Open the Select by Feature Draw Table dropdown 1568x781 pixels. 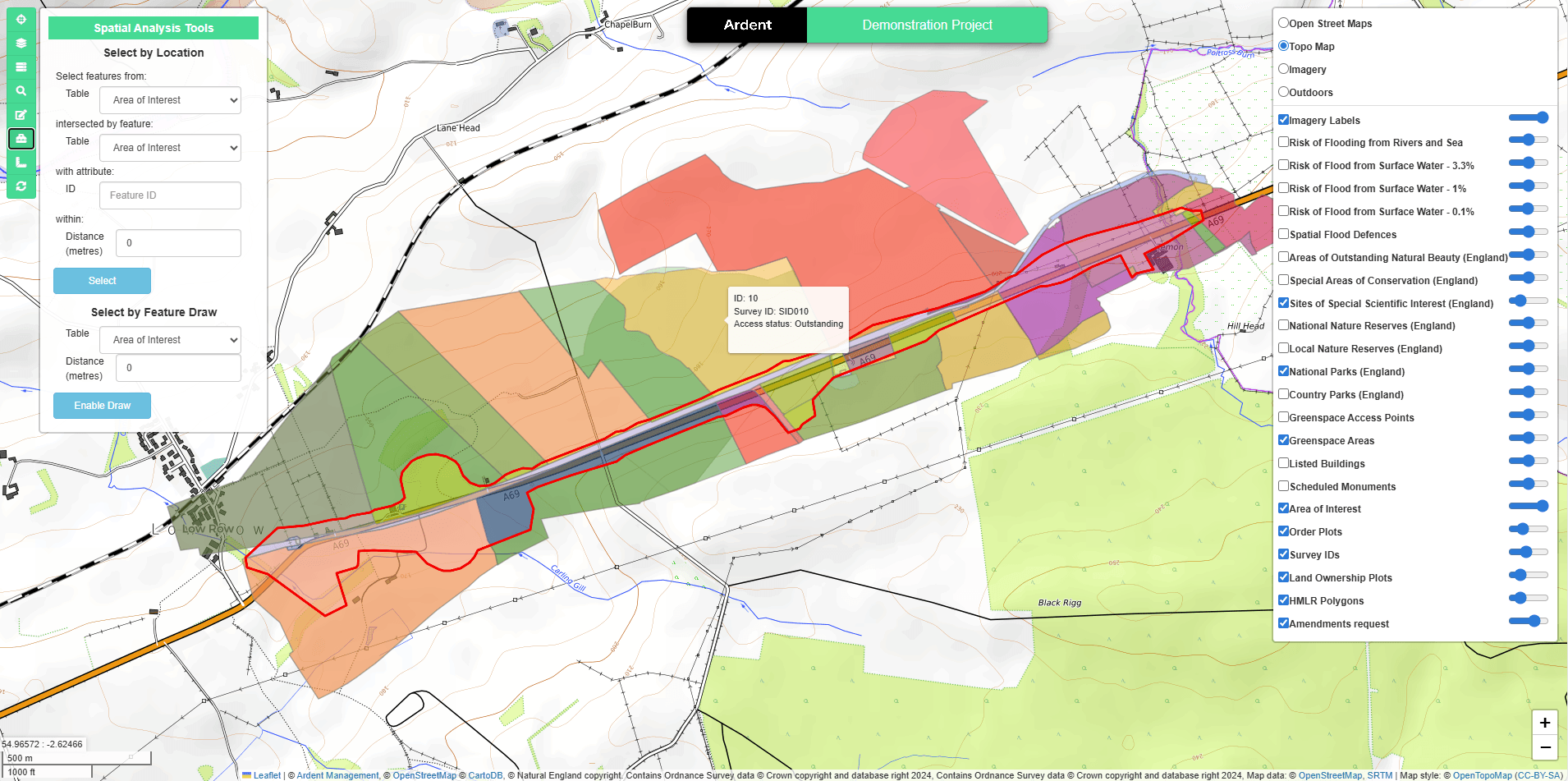[x=170, y=340]
